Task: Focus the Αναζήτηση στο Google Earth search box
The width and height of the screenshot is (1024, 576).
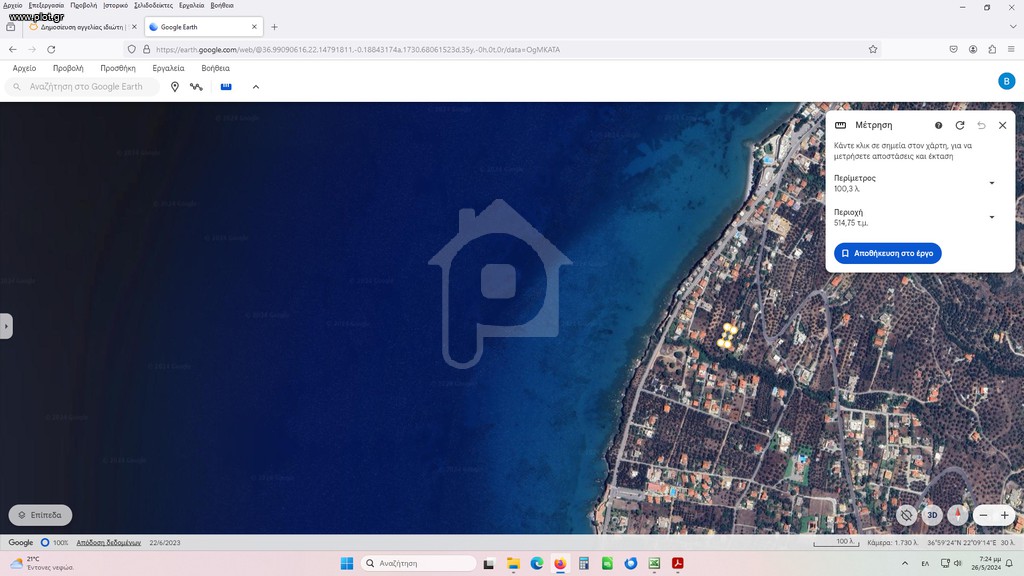Action: 82,86
